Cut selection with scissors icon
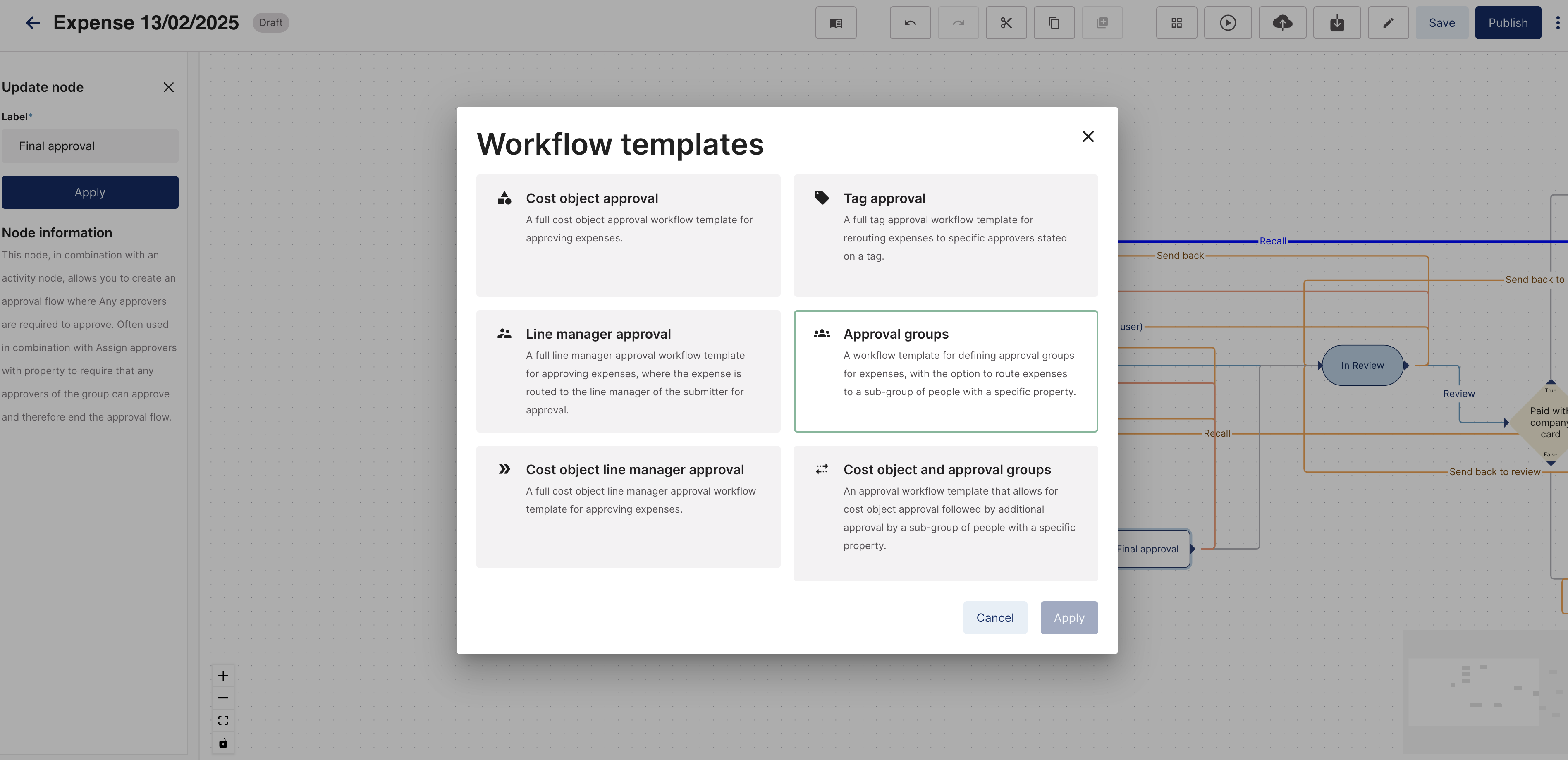 point(1006,23)
